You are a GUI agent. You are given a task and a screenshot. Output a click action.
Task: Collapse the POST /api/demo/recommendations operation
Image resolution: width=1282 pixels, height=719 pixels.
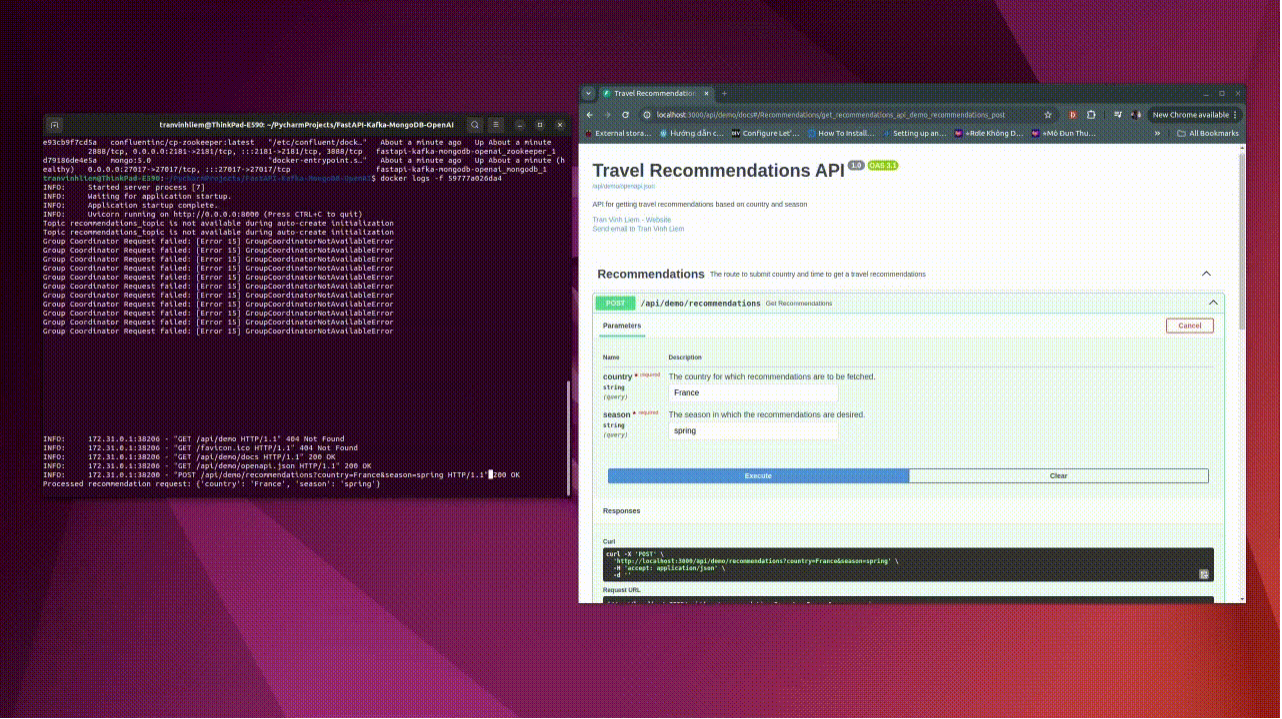pos(1213,303)
